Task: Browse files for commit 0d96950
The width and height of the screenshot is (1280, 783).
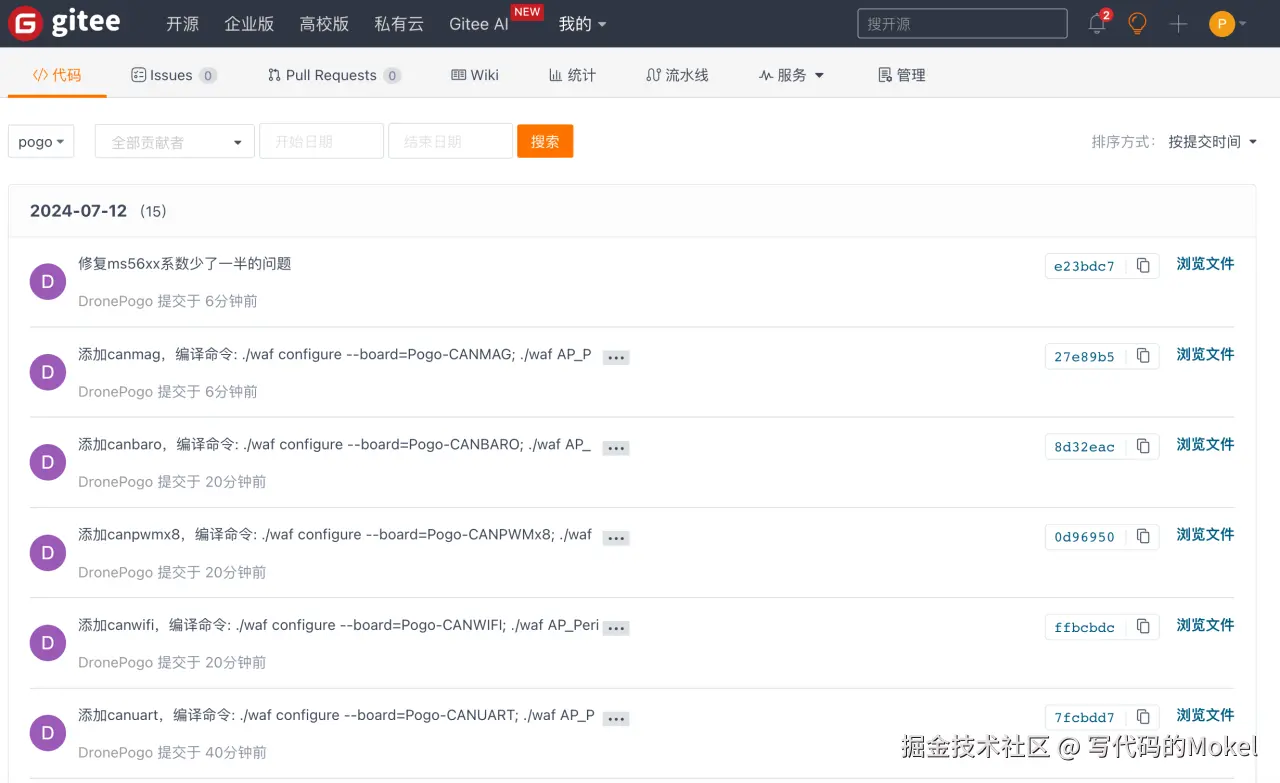Action: click(1205, 534)
